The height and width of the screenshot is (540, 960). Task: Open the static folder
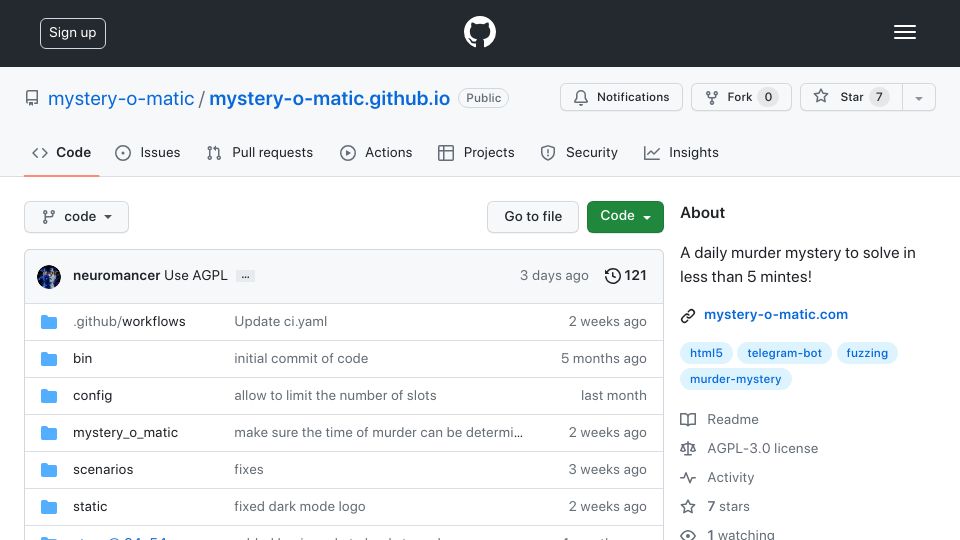(x=90, y=506)
